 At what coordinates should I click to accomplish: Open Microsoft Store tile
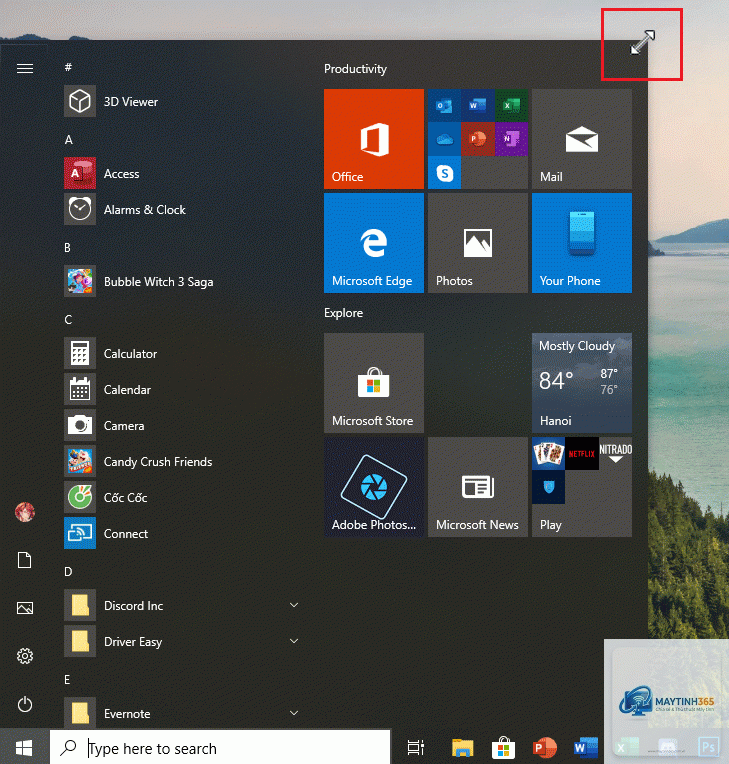(374, 383)
